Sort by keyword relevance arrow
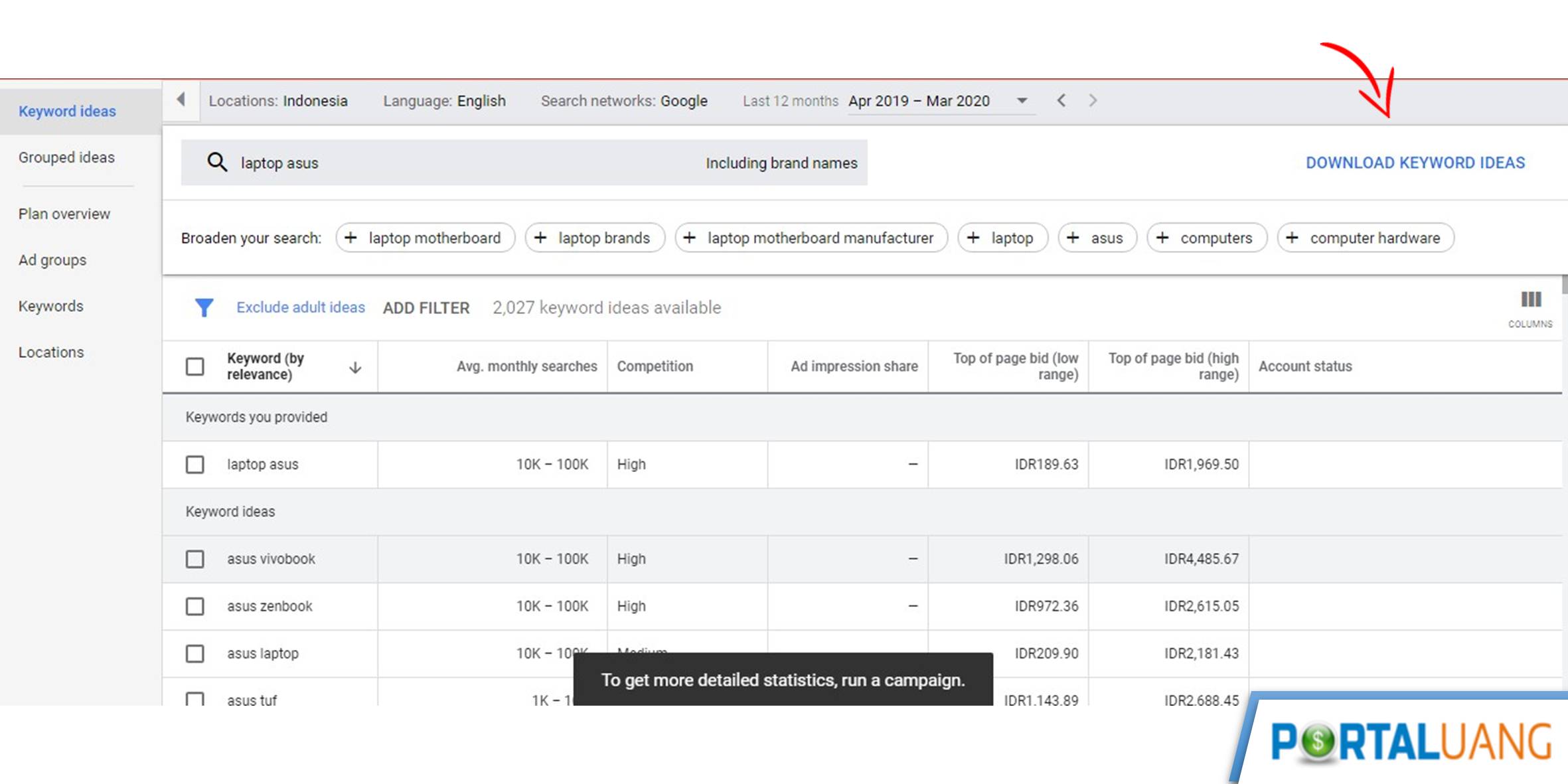The width and height of the screenshot is (1568, 784). (x=355, y=367)
